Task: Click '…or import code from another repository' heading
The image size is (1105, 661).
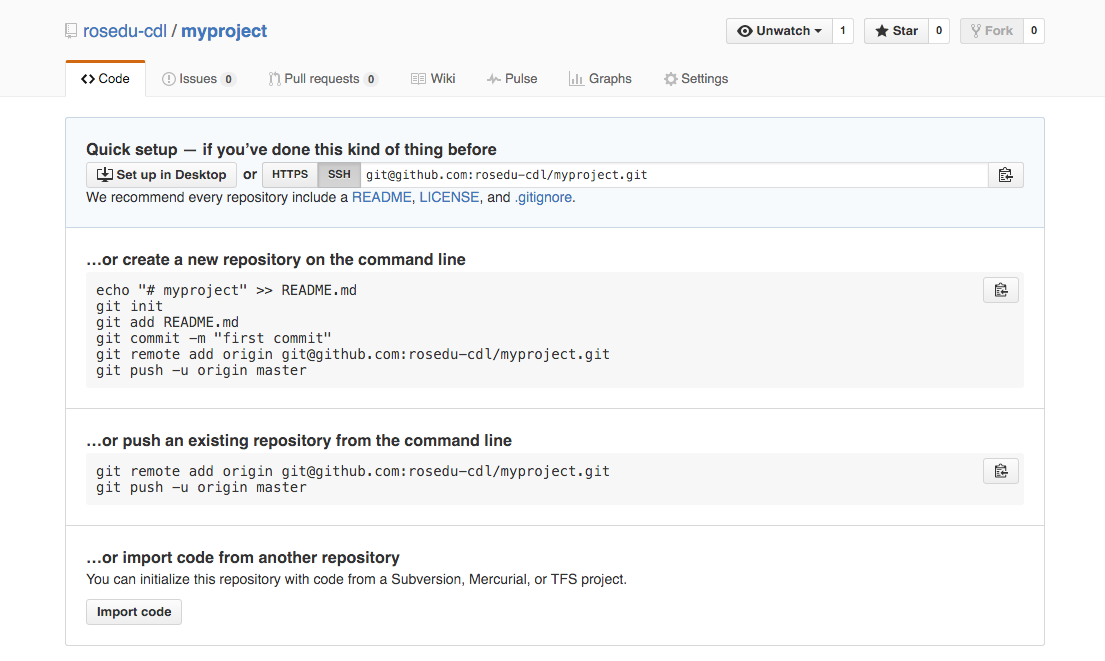Action: click(242, 557)
